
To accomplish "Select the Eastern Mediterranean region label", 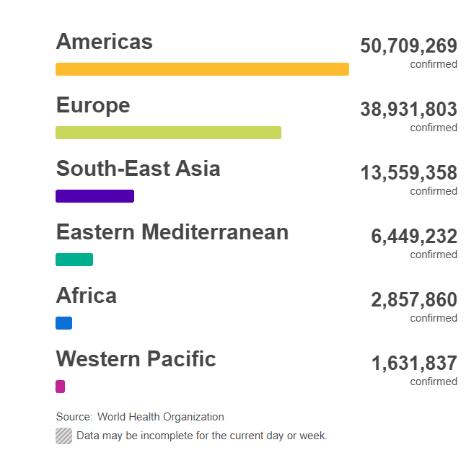I will (172, 232).
